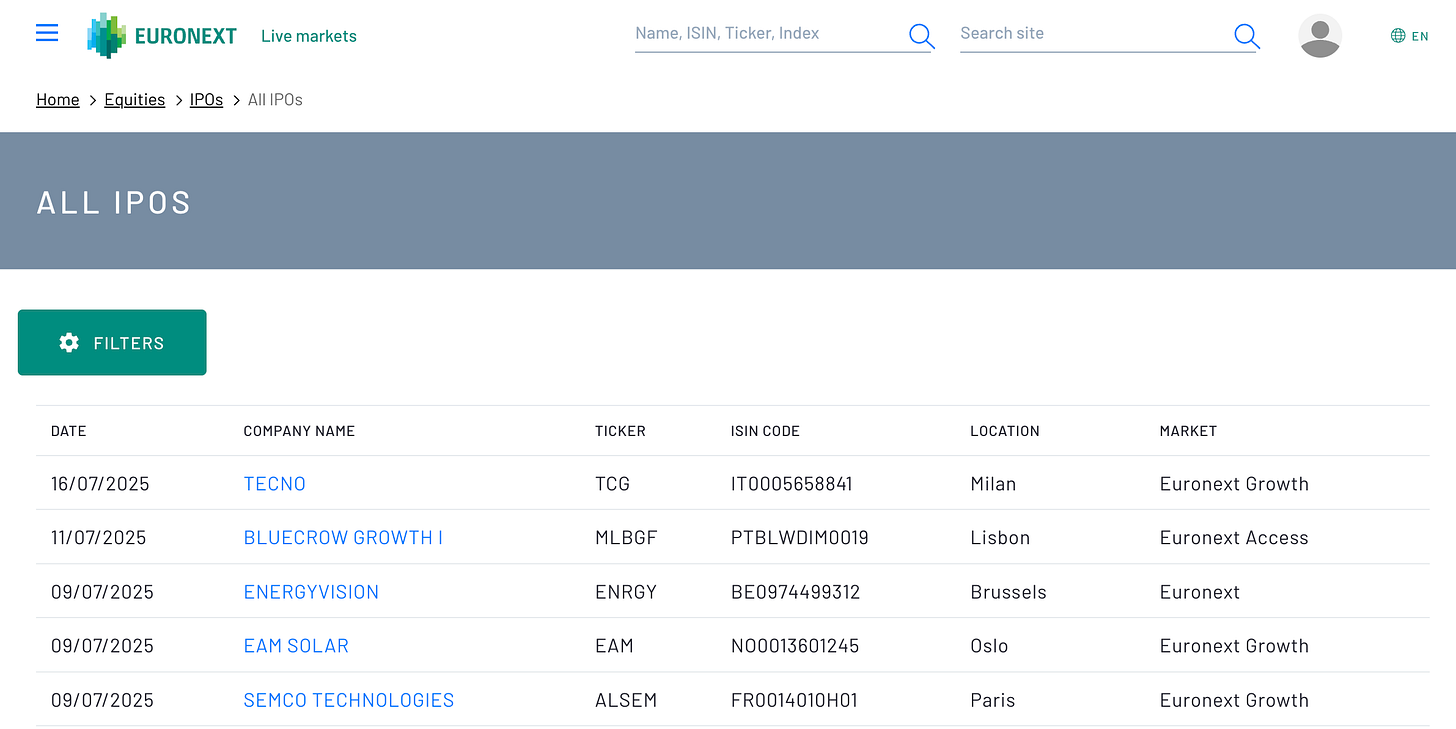Click the Euronext Access market cell
This screenshot has height=729, width=1456.
click(1234, 538)
